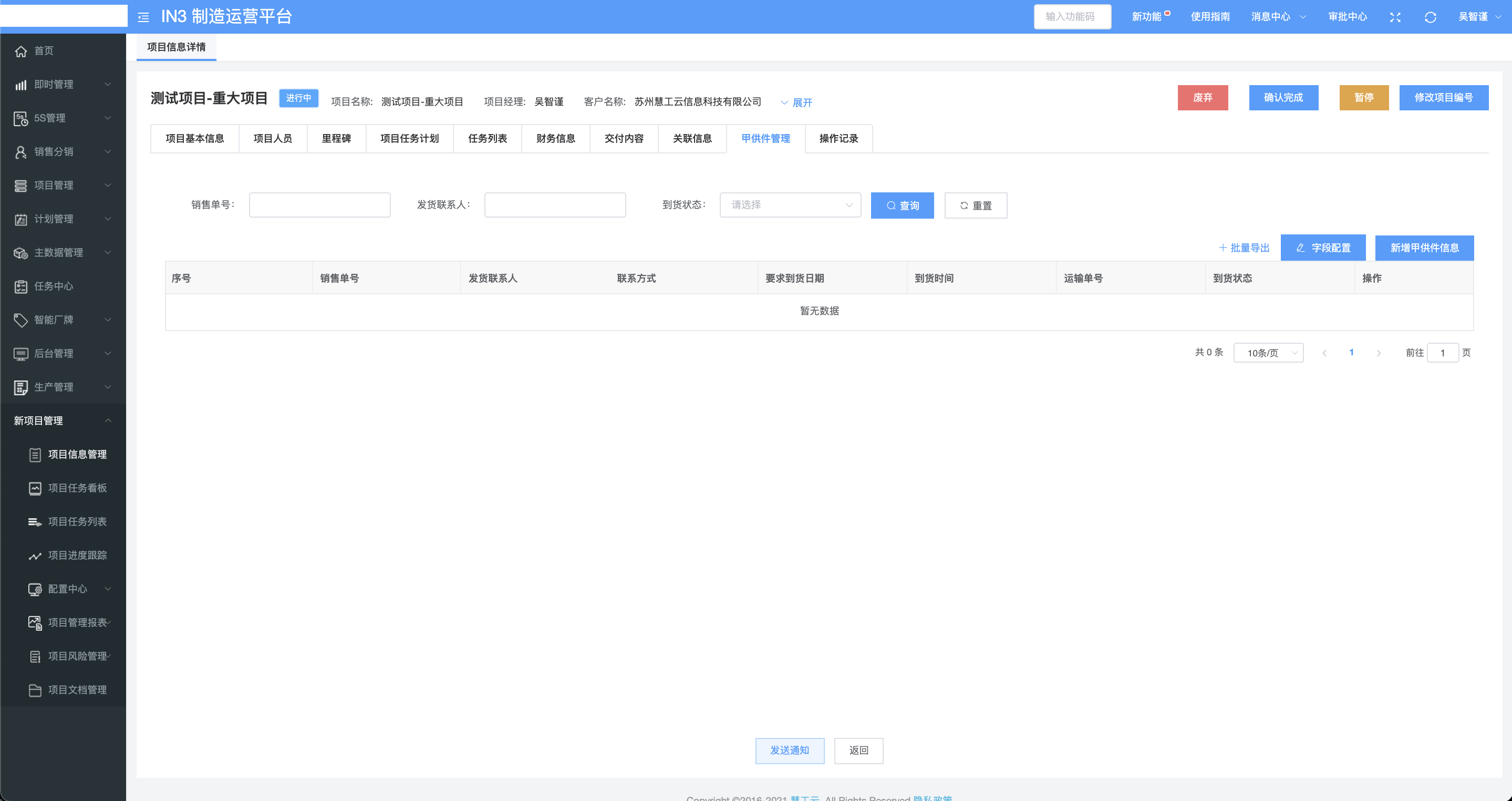This screenshot has height=801, width=1512.
Task: Click the sidebar collapse hamburger icon
Action: pyautogui.click(x=143, y=17)
